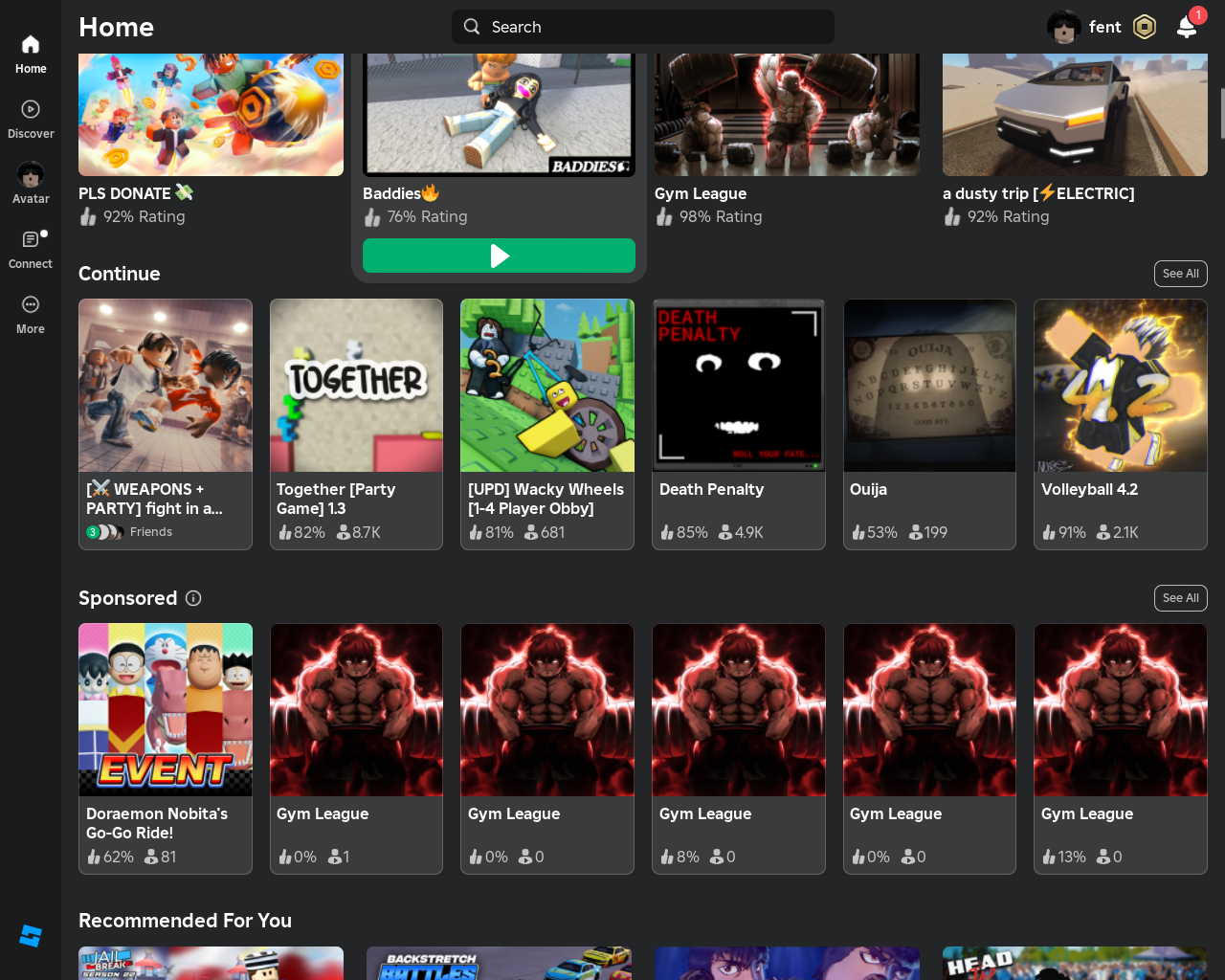The image size is (1225, 980).
Task: Click the 681 player count on Wacky Wheels
Action: tap(546, 532)
